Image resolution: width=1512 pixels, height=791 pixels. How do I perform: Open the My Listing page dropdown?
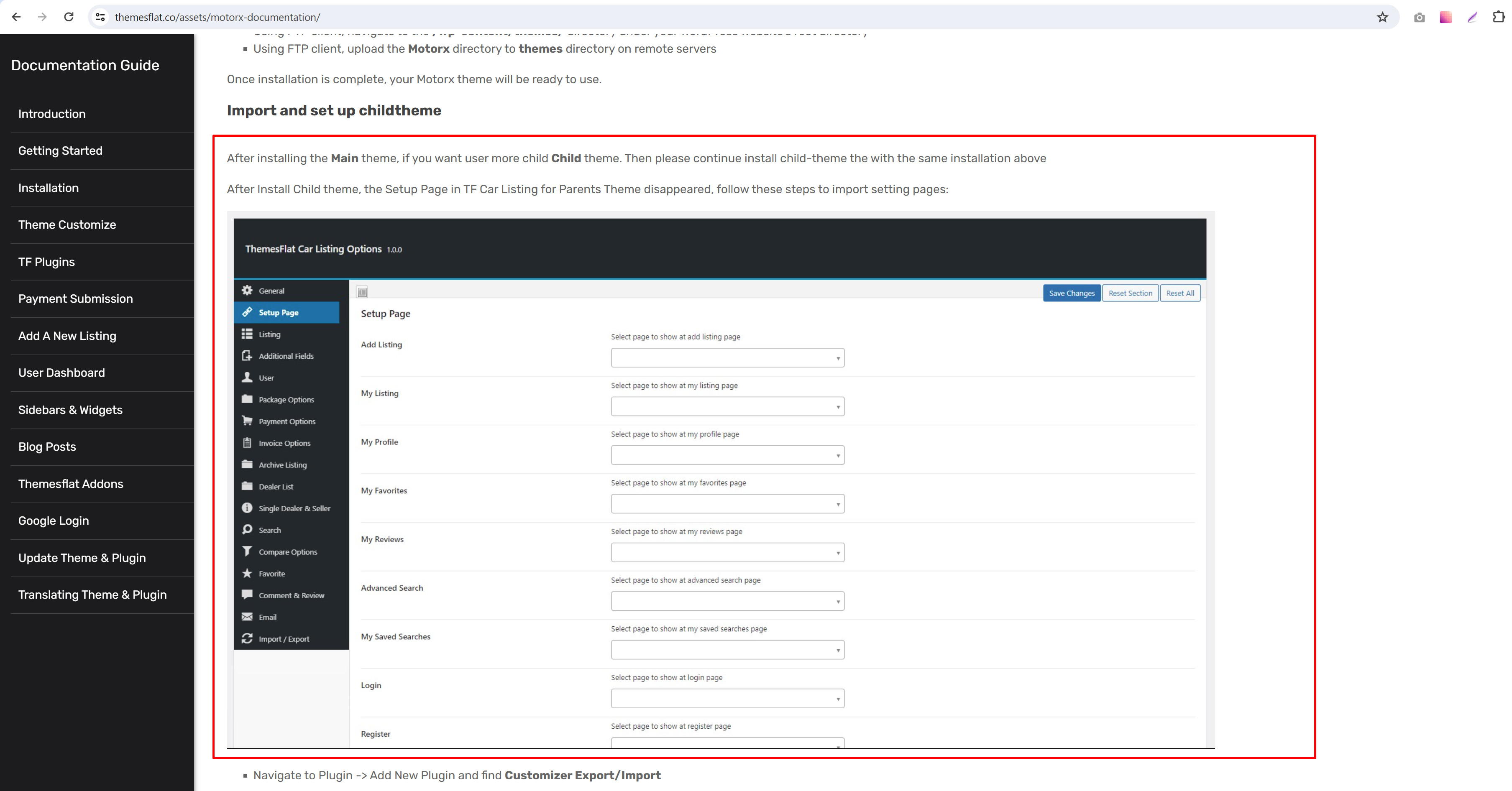pyautogui.click(x=727, y=407)
